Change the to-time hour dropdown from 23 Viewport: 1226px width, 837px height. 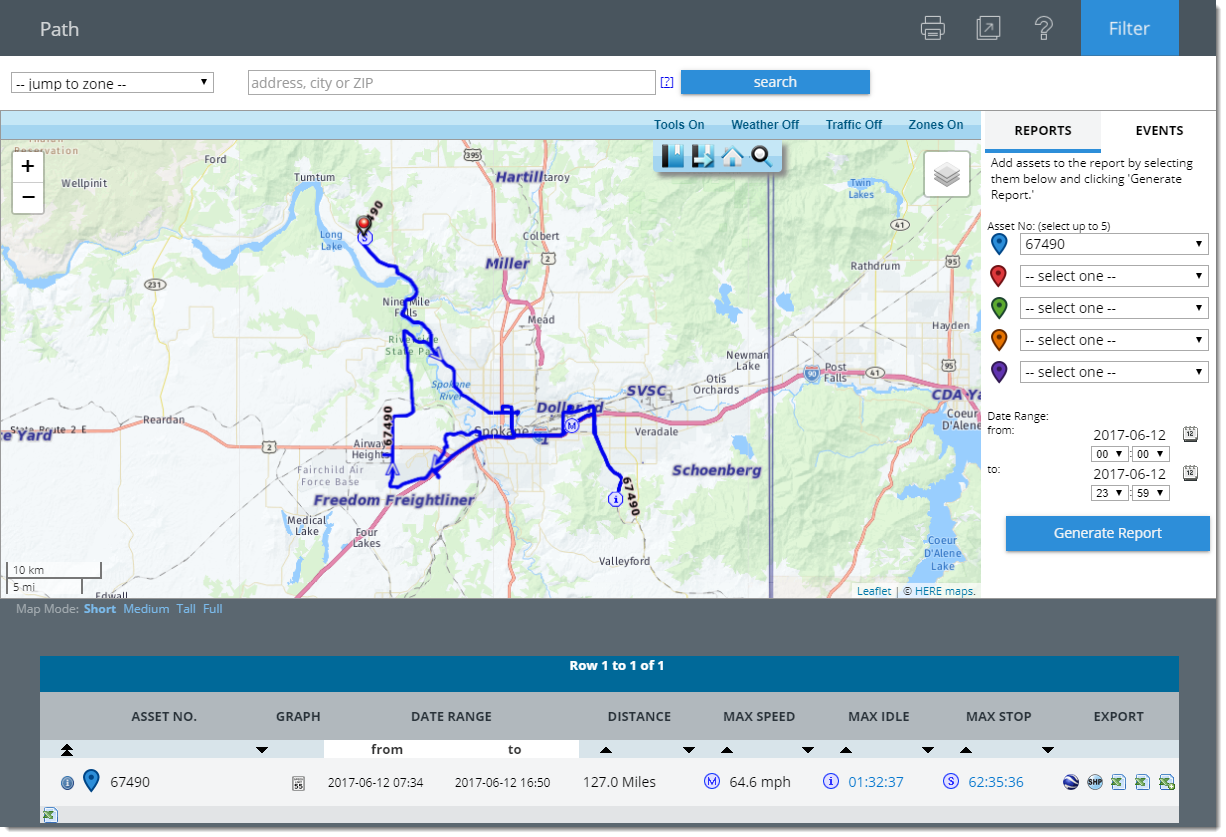1108,492
